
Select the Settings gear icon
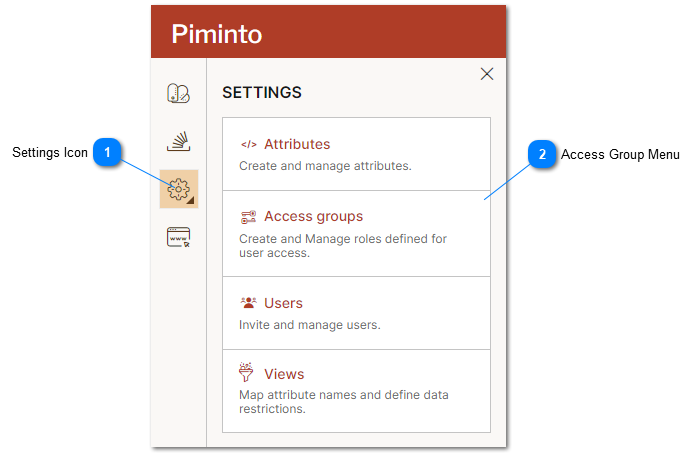(x=178, y=189)
